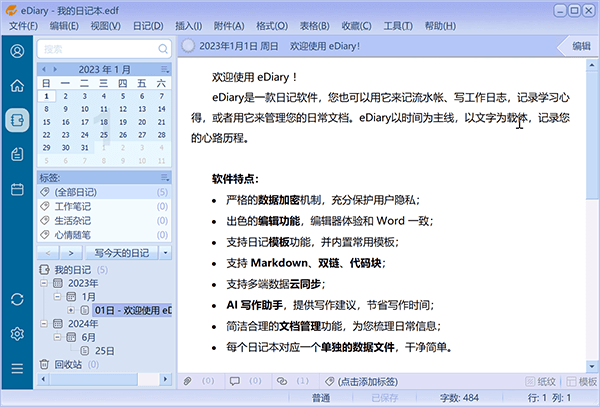
Task: Click the links chain icon
Action: [282, 381]
